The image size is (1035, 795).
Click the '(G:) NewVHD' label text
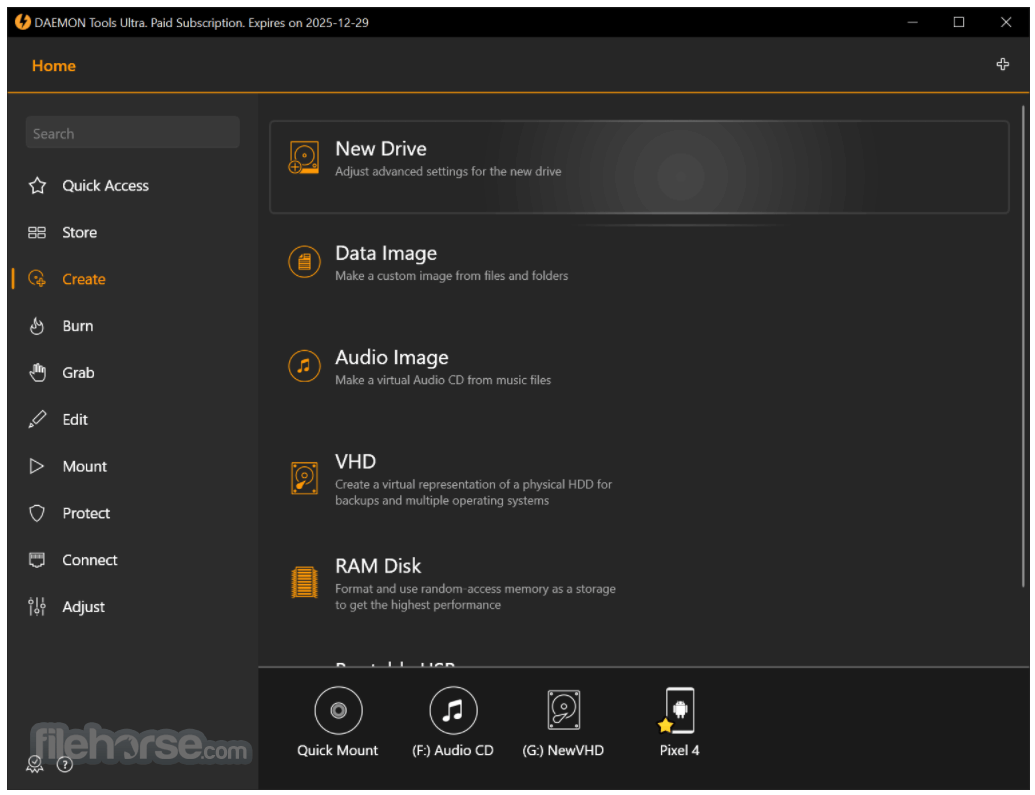point(563,750)
